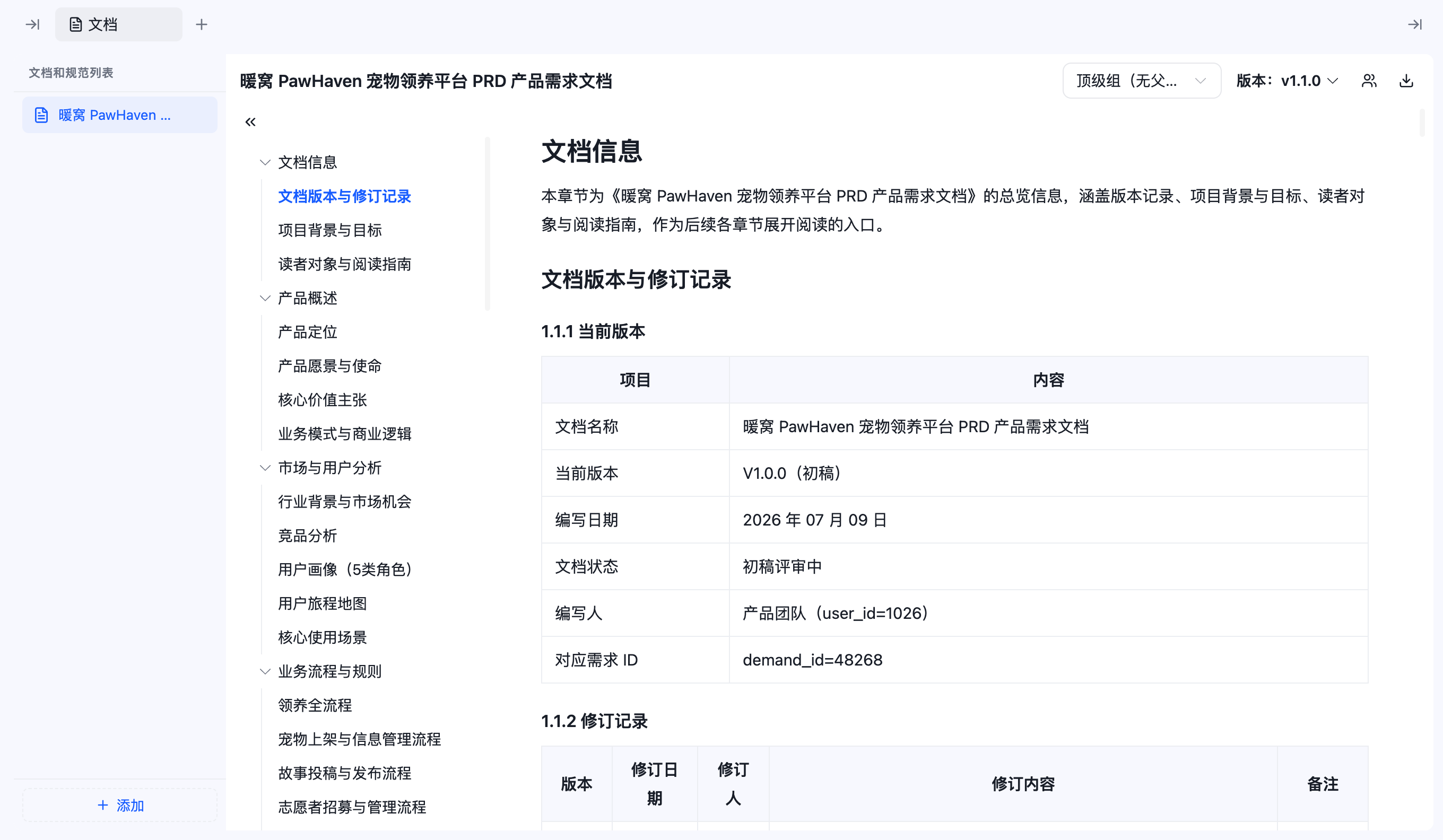Click the 2026 年 07 月 09 日 cell
1443x840 pixels.
pyautogui.click(x=1048, y=520)
